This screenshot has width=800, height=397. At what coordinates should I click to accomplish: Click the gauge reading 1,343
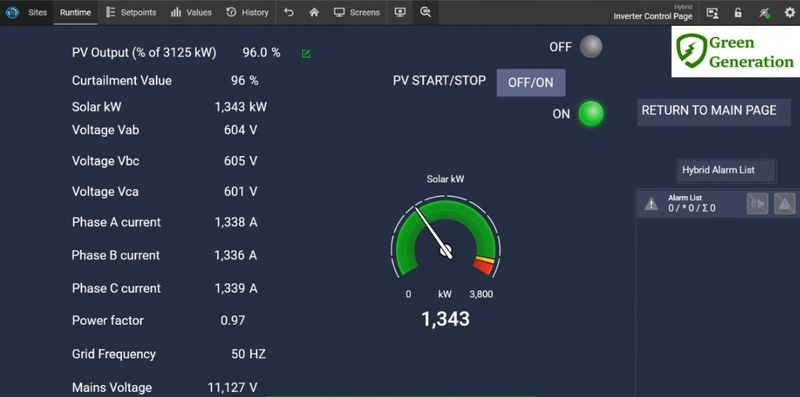pyautogui.click(x=445, y=319)
